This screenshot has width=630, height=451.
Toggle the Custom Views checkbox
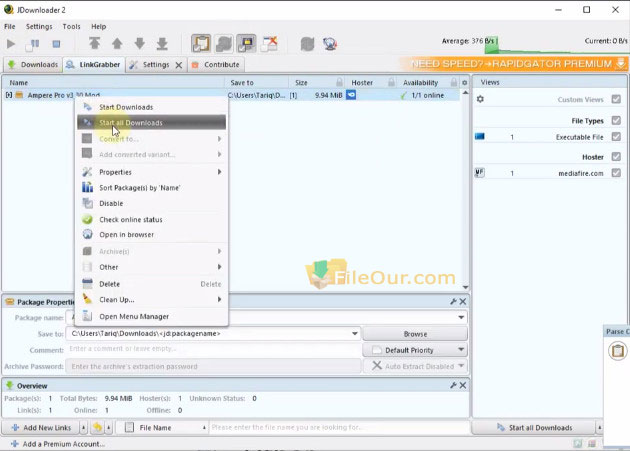click(x=616, y=99)
